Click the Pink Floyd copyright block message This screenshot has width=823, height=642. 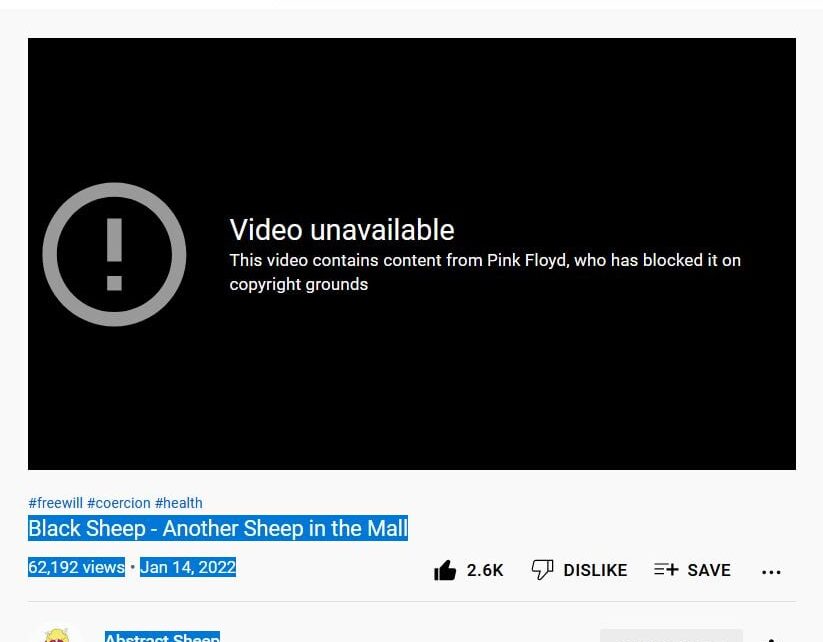click(x=485, y=272)
